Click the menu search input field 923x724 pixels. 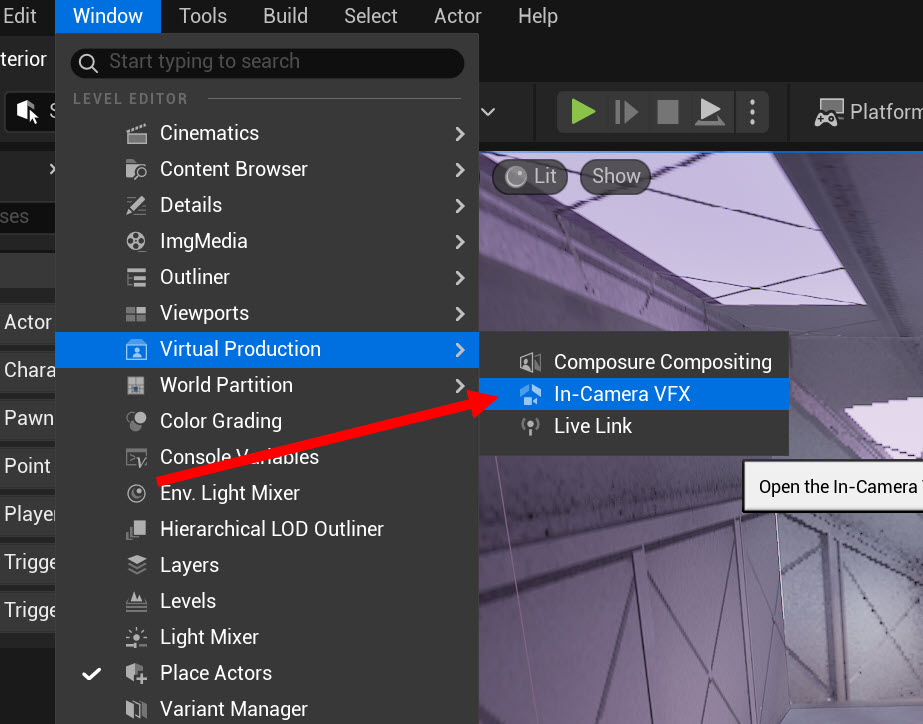[267, 63]
